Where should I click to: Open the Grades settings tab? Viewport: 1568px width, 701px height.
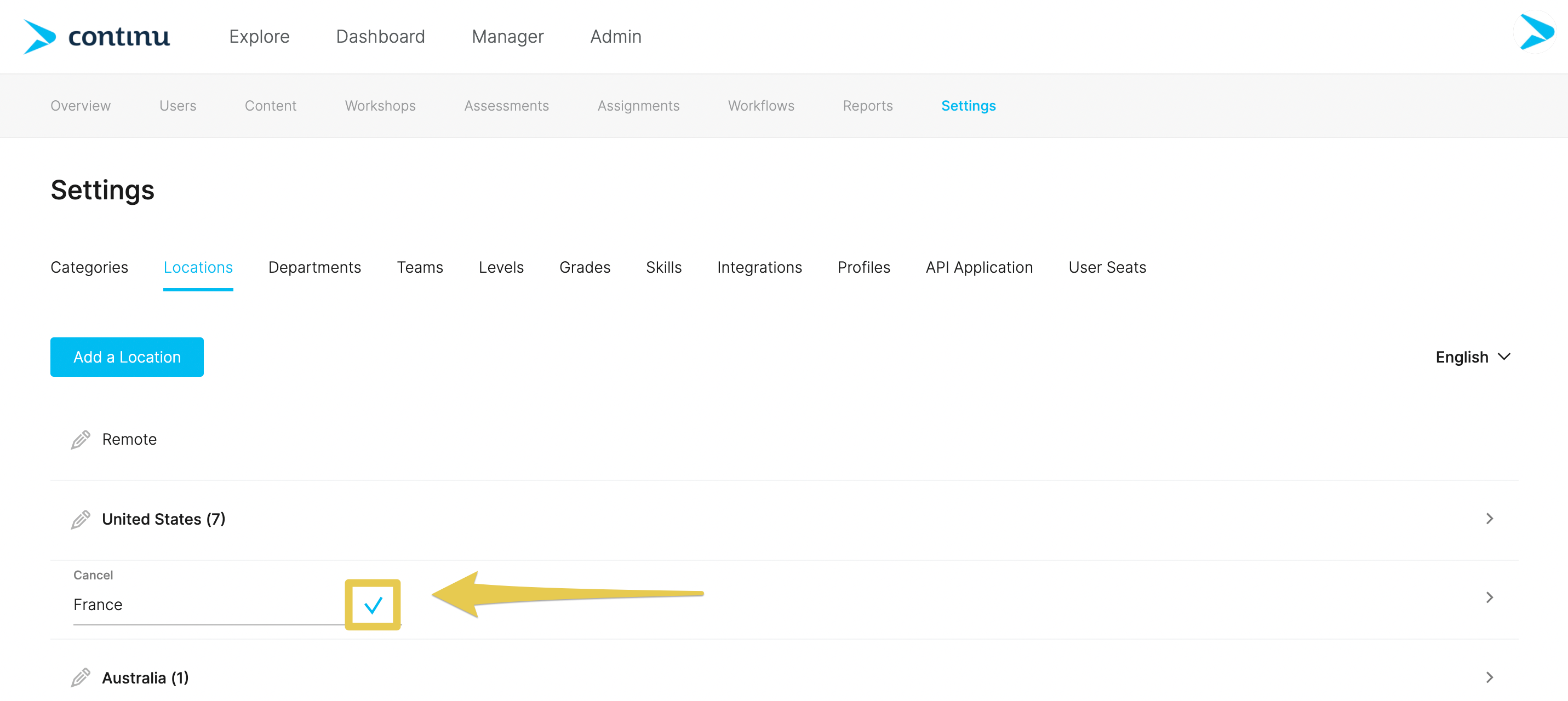coord(585,268)
